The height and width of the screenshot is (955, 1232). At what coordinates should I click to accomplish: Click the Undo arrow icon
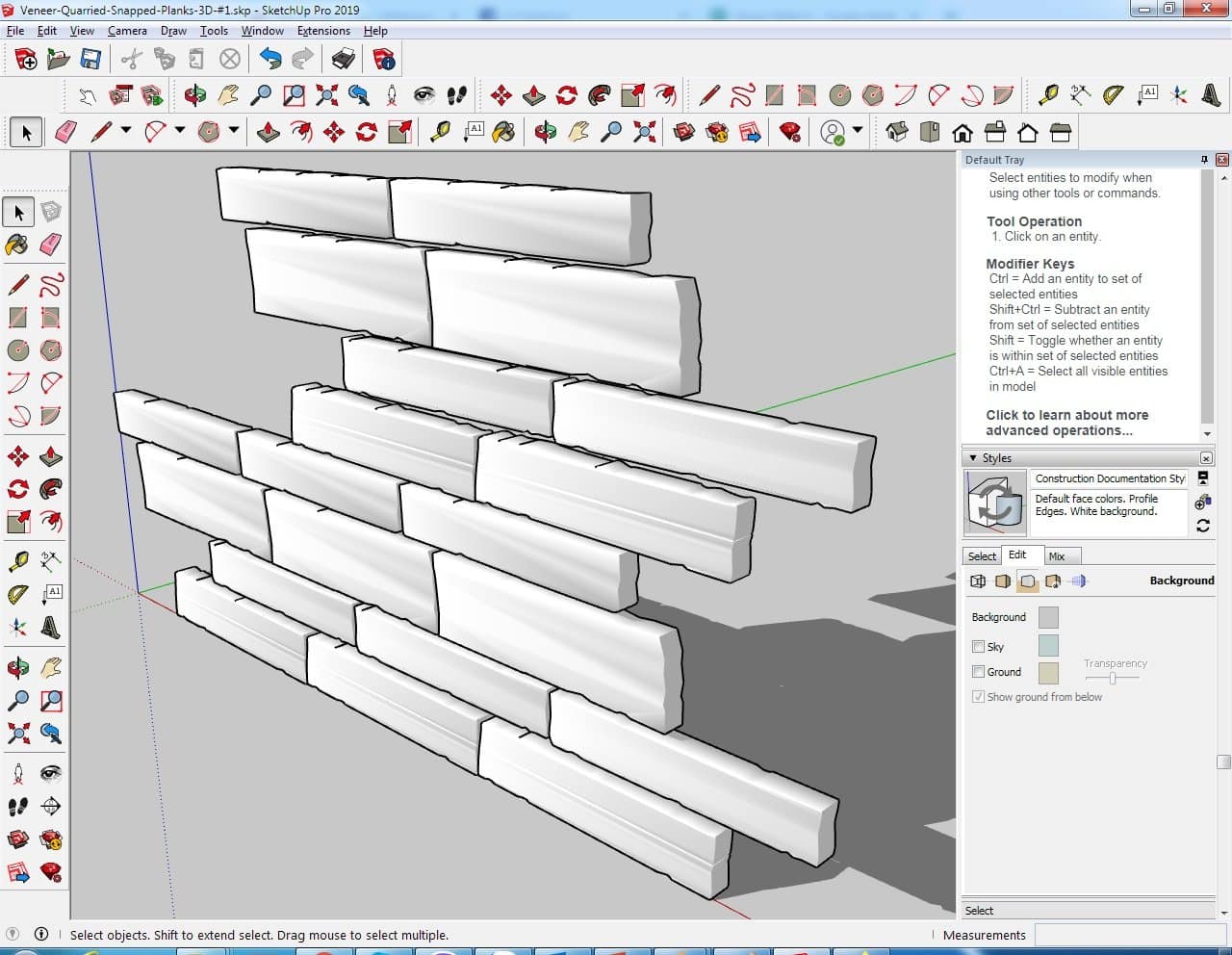[x=270, y=60]
